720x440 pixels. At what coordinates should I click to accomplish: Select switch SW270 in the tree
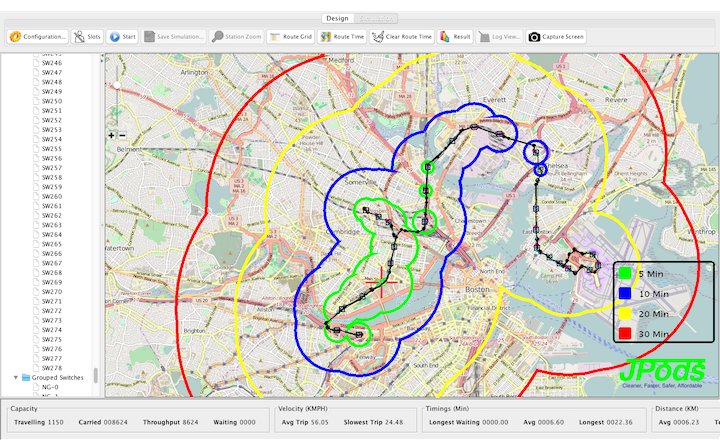[x=51, y=291]
